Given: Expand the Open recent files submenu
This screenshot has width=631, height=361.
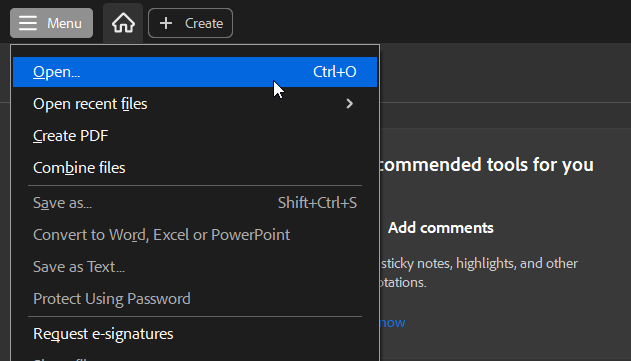Looking at the screenshot, I should coord(195,104).
